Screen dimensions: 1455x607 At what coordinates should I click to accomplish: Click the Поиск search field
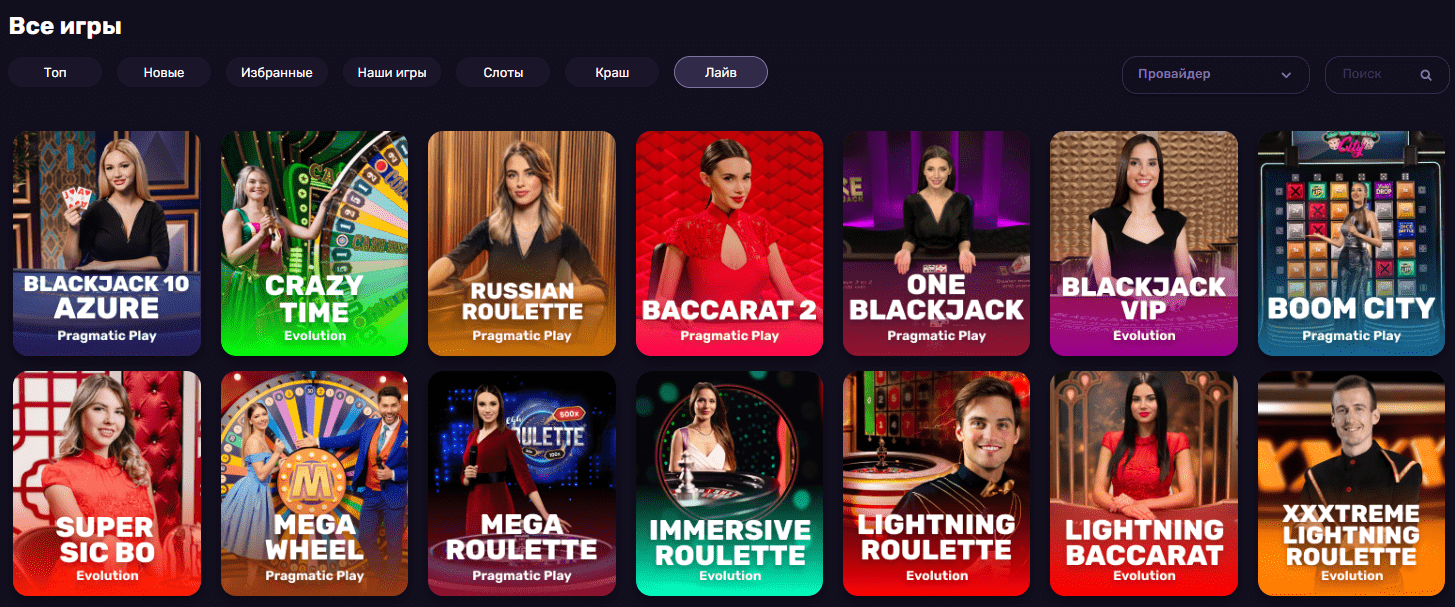[1385, 74]
